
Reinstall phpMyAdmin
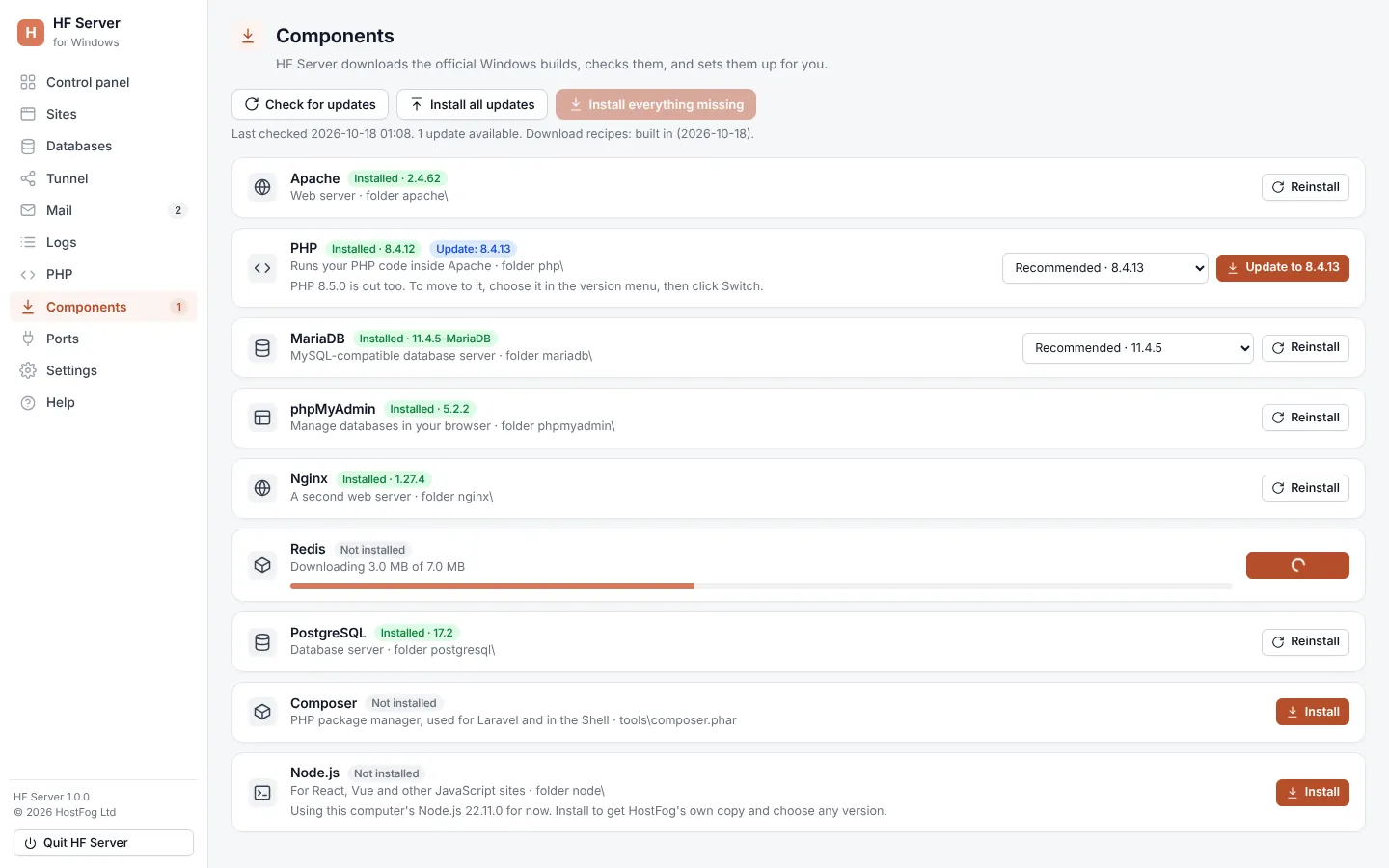(x=1305, y=418)
